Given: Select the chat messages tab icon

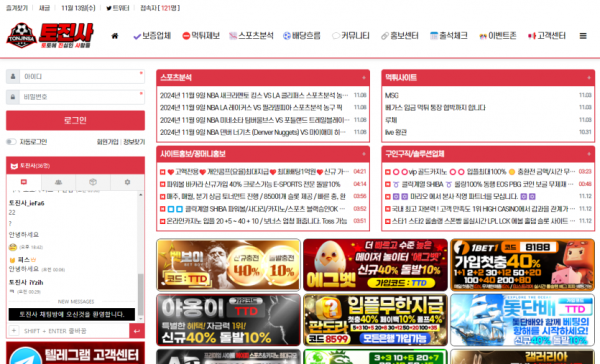Looking at the screenshot, I should (24, 182).
